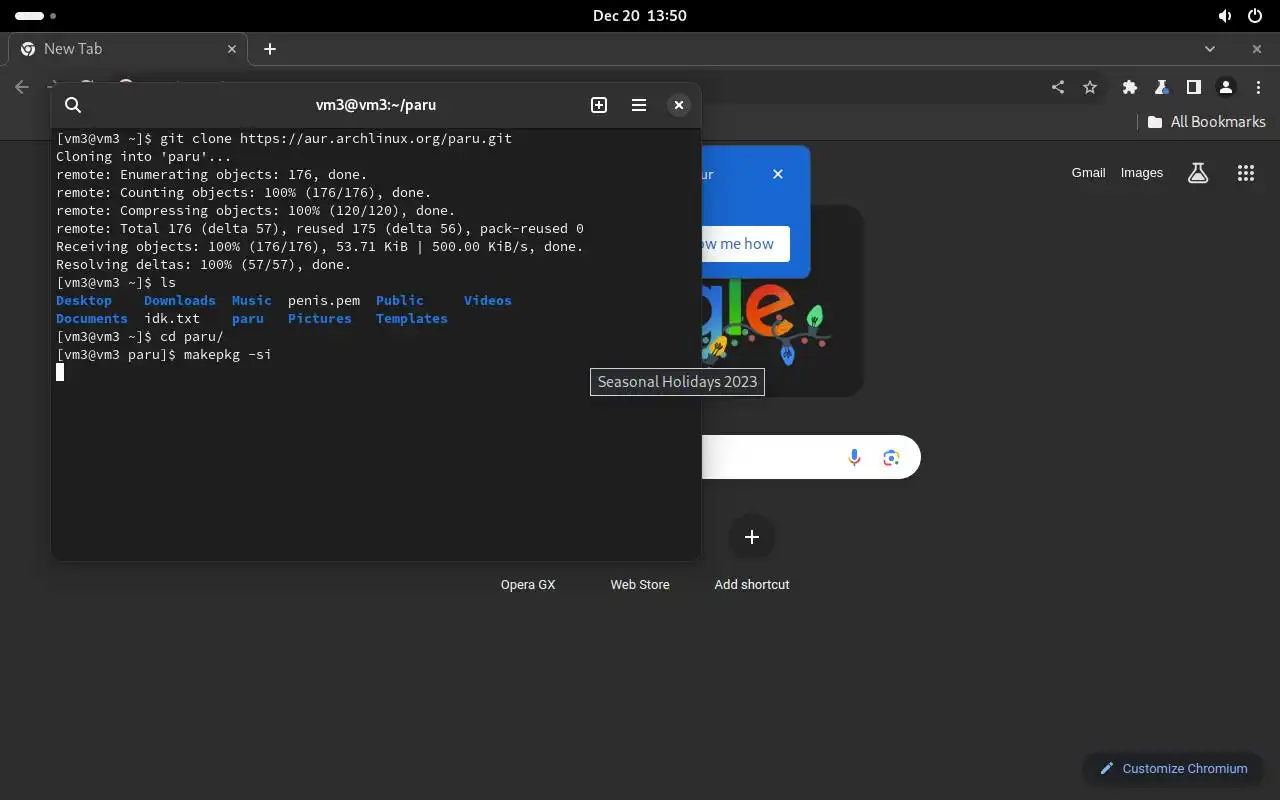Click the 'Downloads' directory in ls output
This screenshot has width=1280, height=800.
coord(180,301)
